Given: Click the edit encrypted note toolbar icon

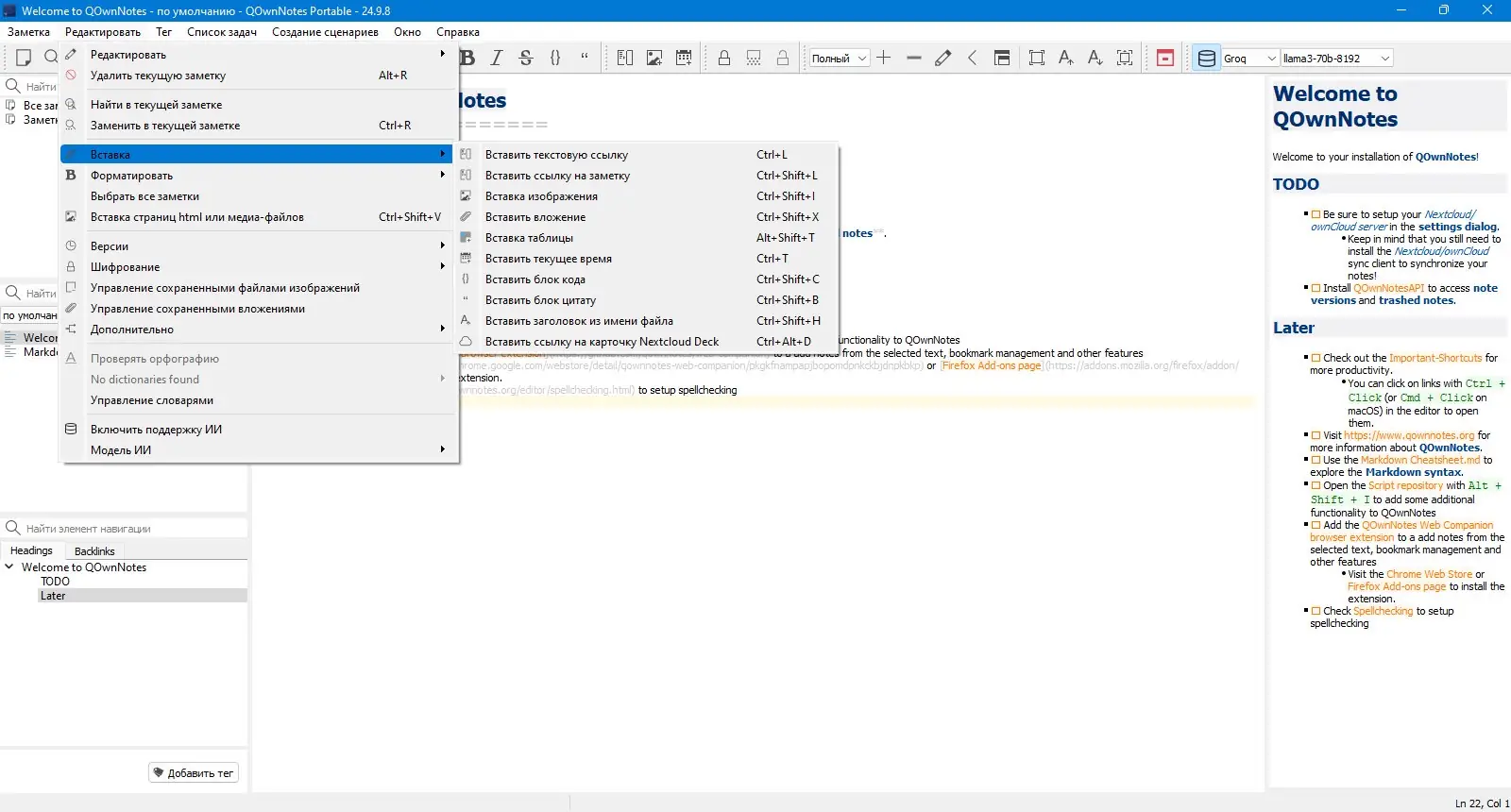Looking at the screenshot, I should click(x=754, y=58).
